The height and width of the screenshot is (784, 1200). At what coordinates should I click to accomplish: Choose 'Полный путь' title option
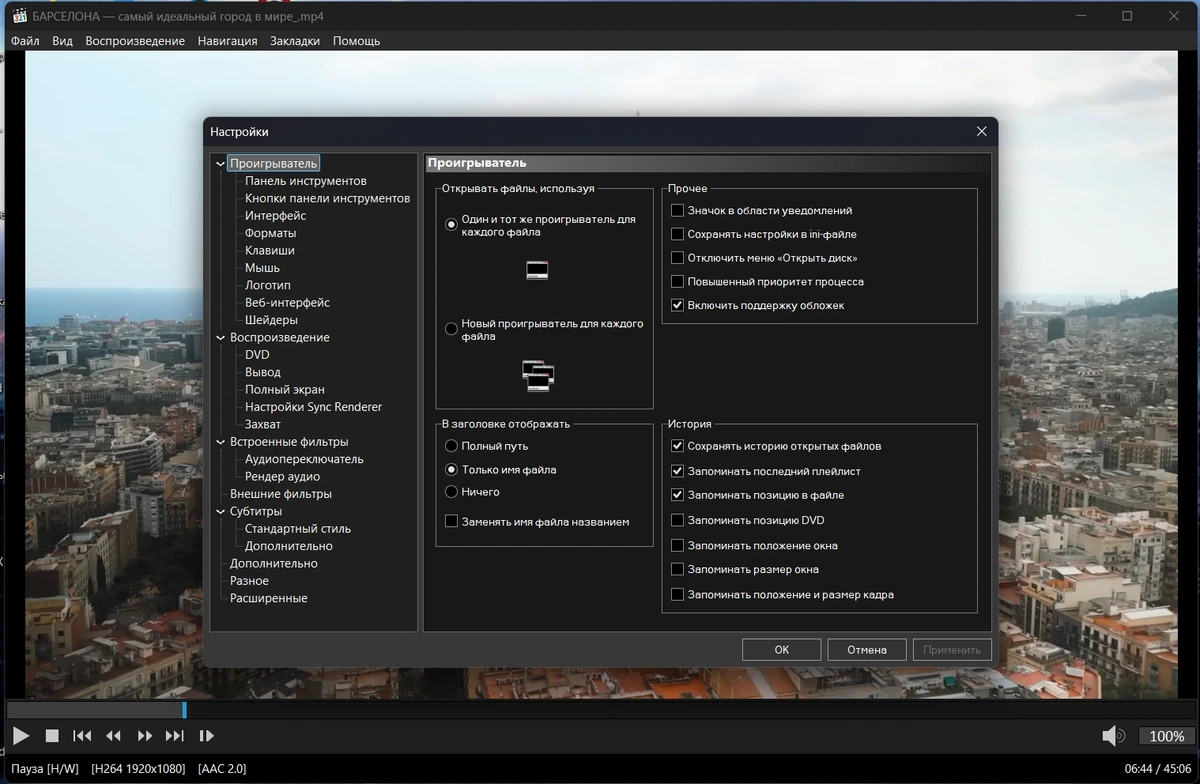click(x=452, y=446)
